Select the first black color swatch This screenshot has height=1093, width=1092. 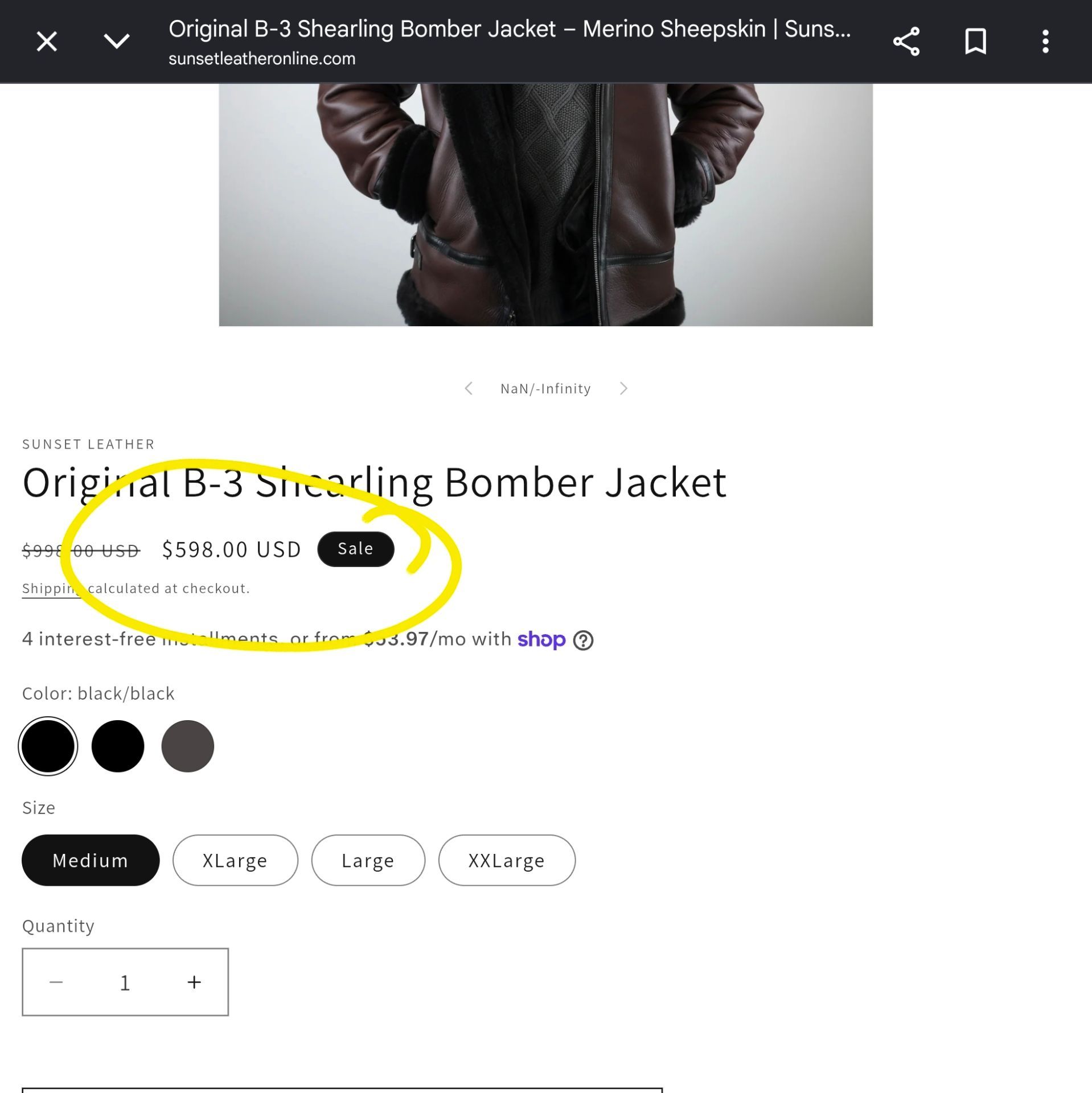tap(48, 746)
